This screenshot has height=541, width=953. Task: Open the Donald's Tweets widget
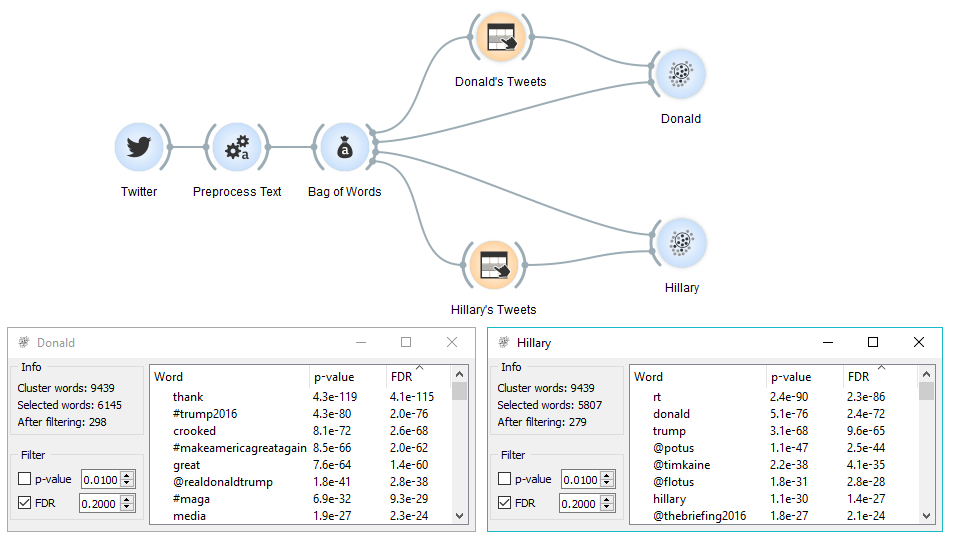tap(501, 38)
